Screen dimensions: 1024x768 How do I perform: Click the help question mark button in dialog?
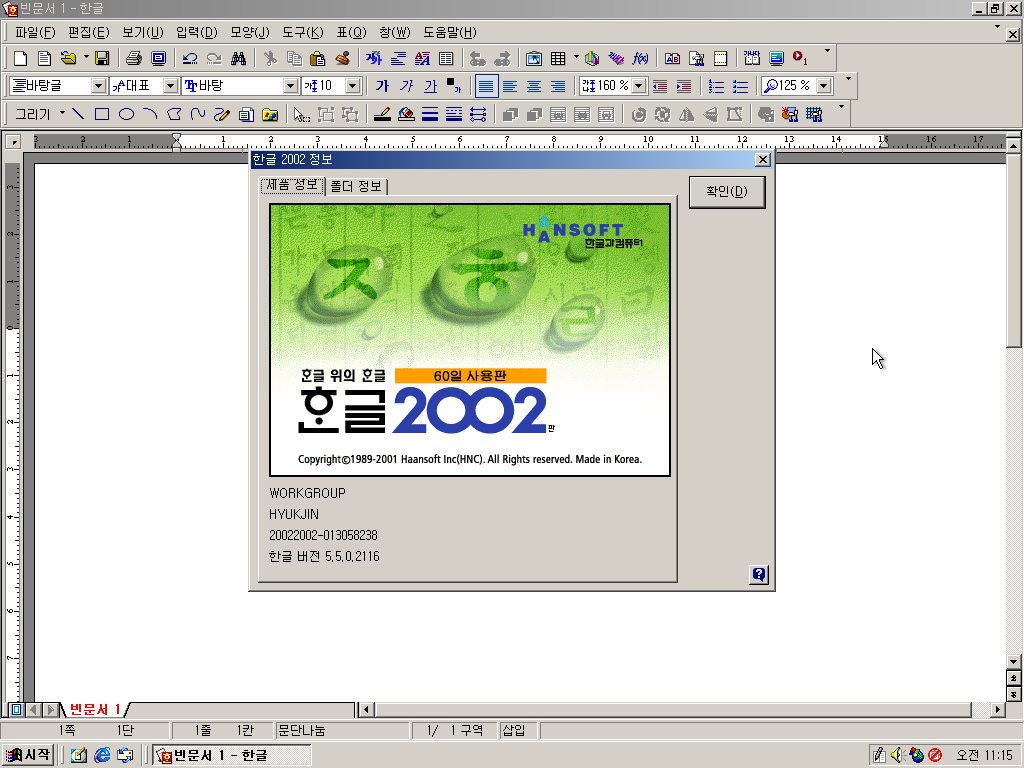[758, 575]
